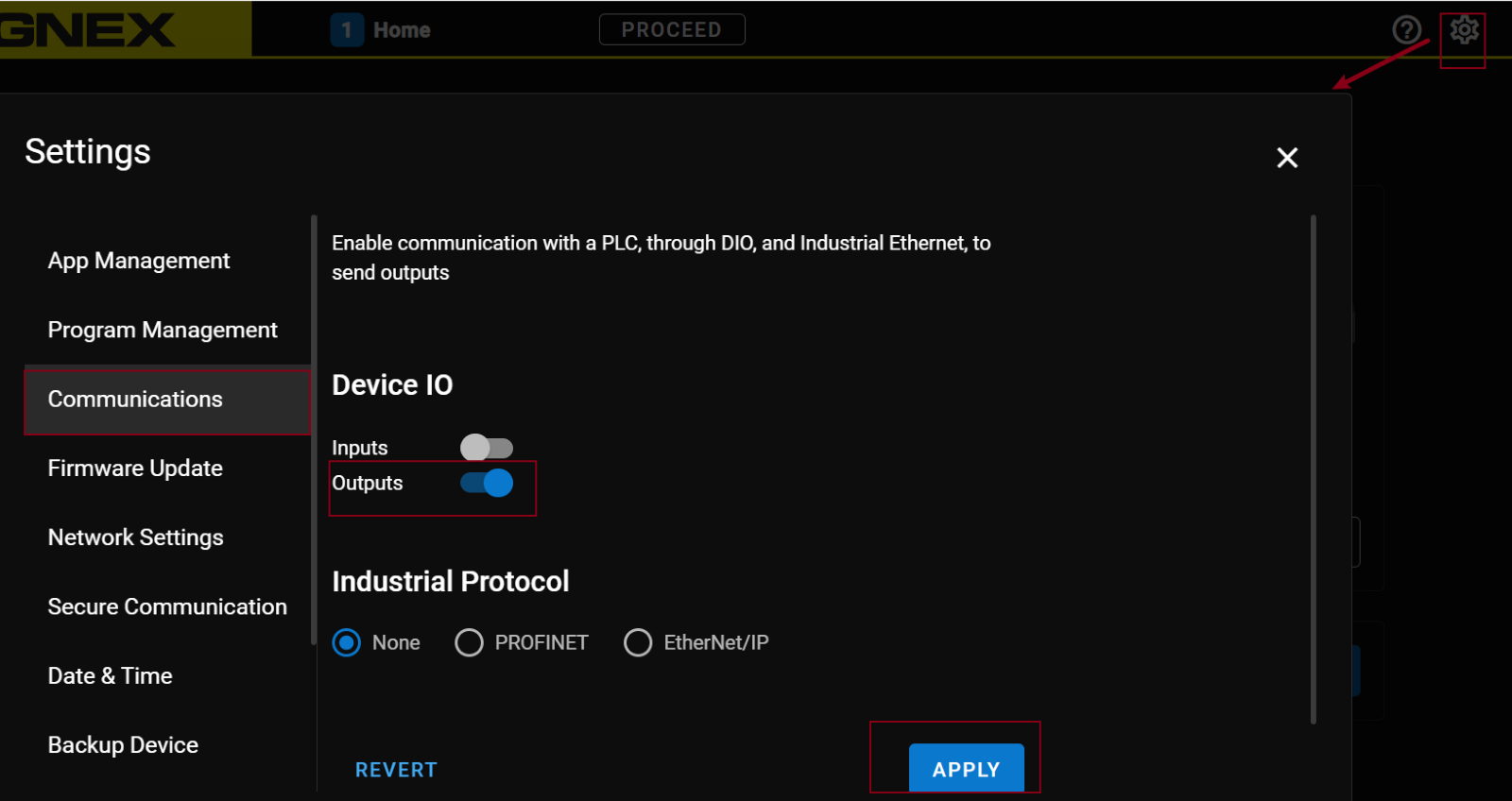Open the settings gear icon
This screenshot has height=801, width=1512.
pyautogui.click(x=1464, y=30)
